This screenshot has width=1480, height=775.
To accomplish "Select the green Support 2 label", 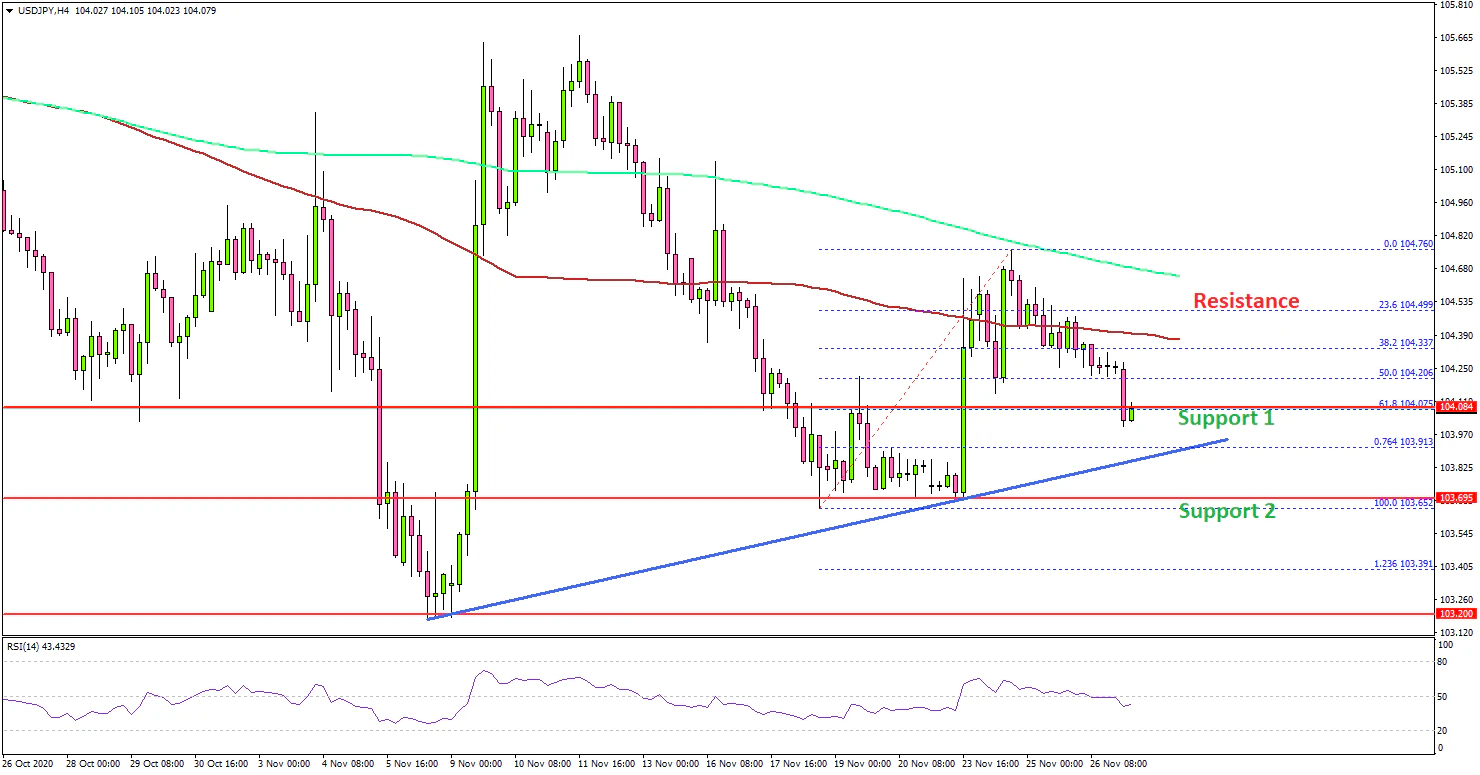I will point(1226,511).
